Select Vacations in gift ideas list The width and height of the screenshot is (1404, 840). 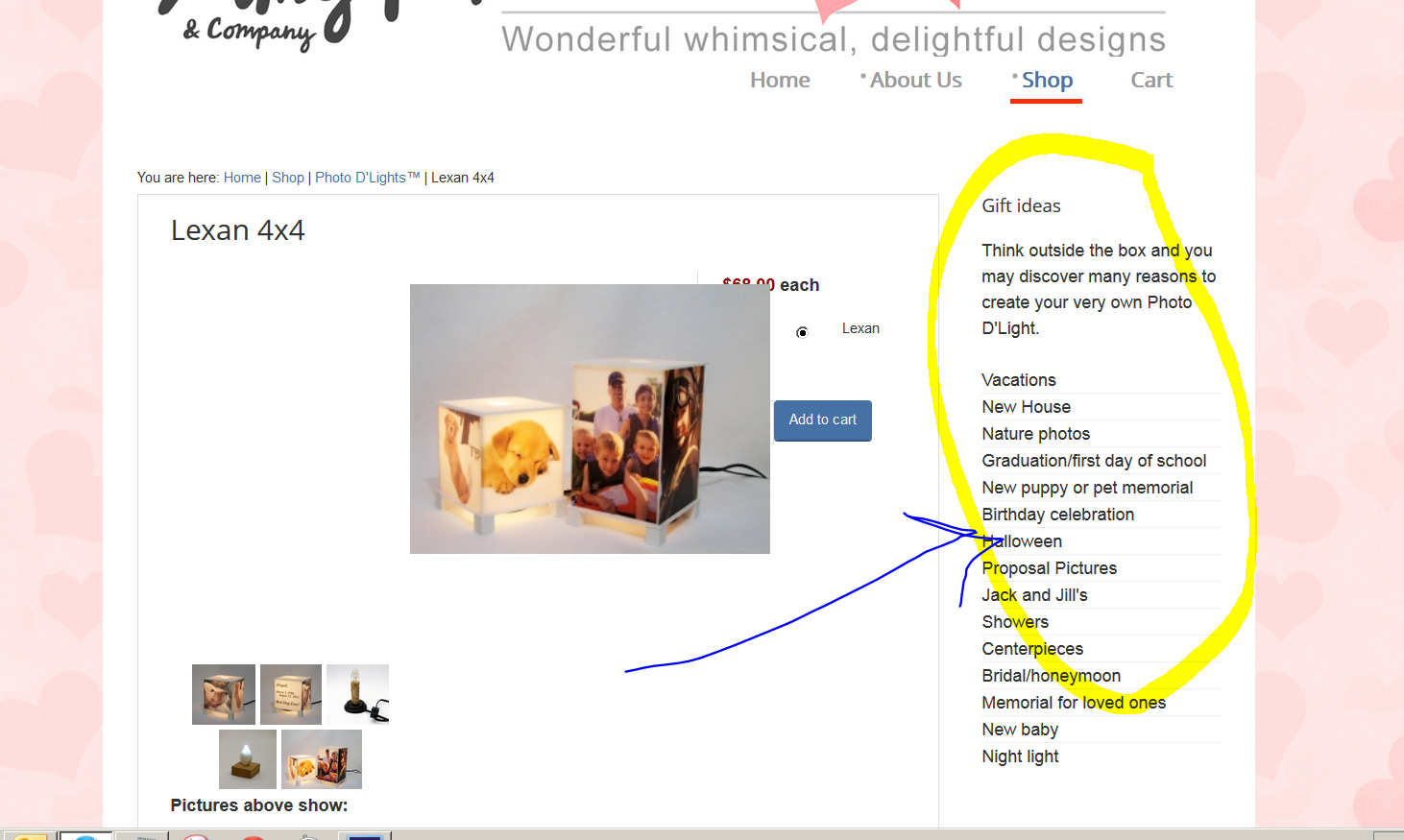tap(1019, 380)
